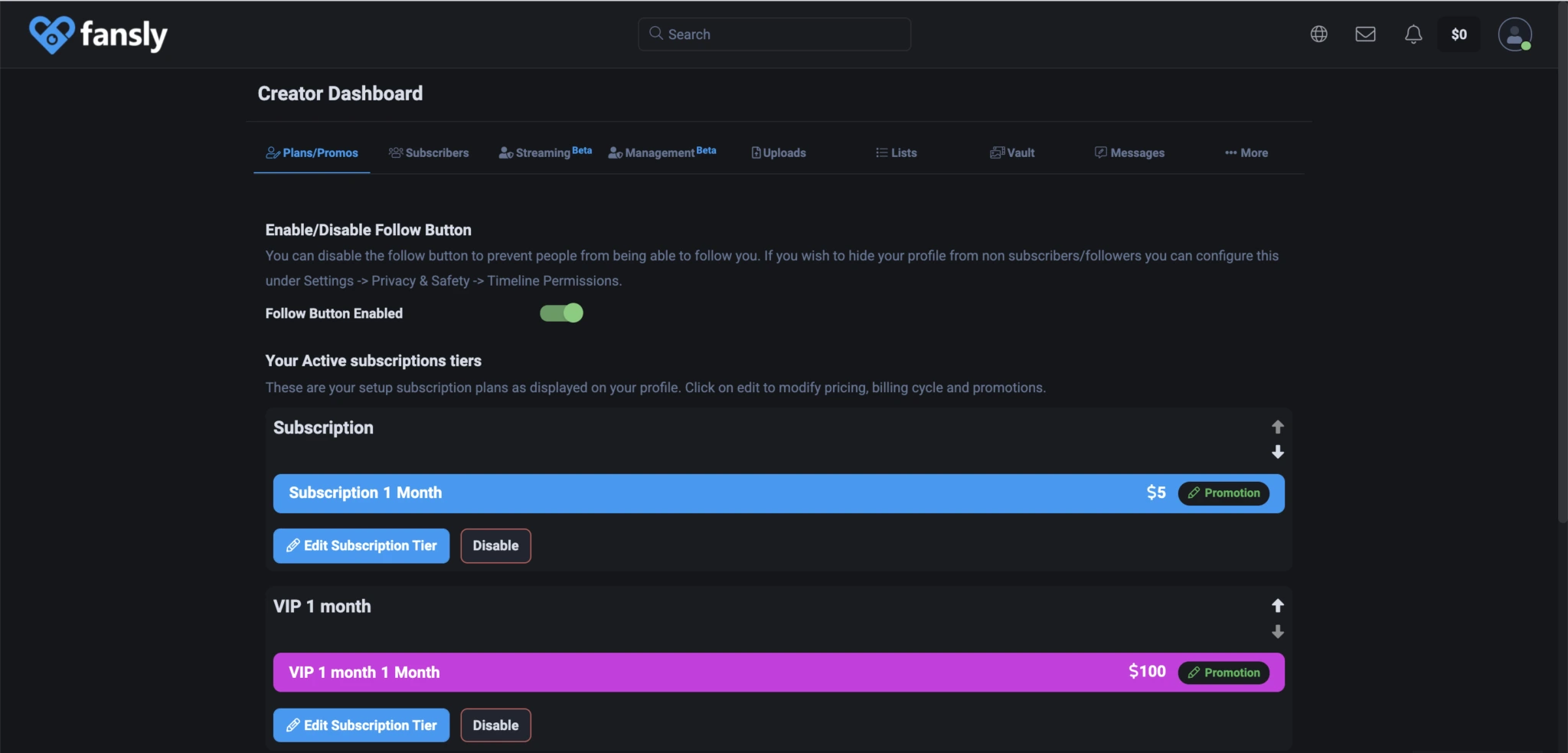
Task: Open the language globe icon
Action: pos(1318,34)
